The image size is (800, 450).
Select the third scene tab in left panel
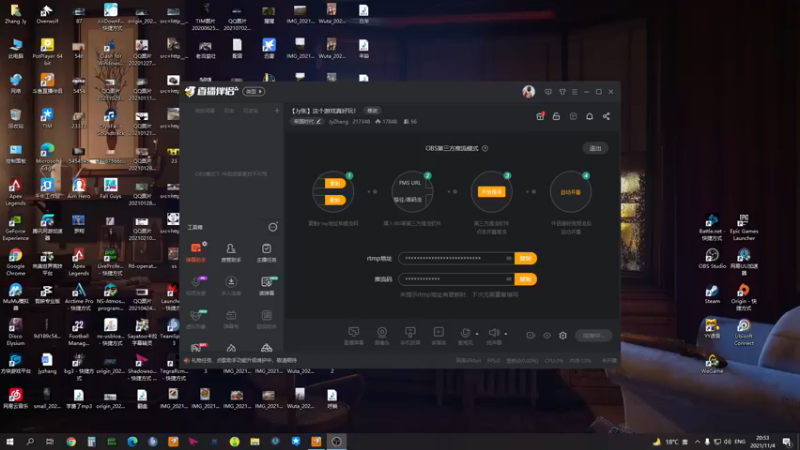(x=251, y=111)
